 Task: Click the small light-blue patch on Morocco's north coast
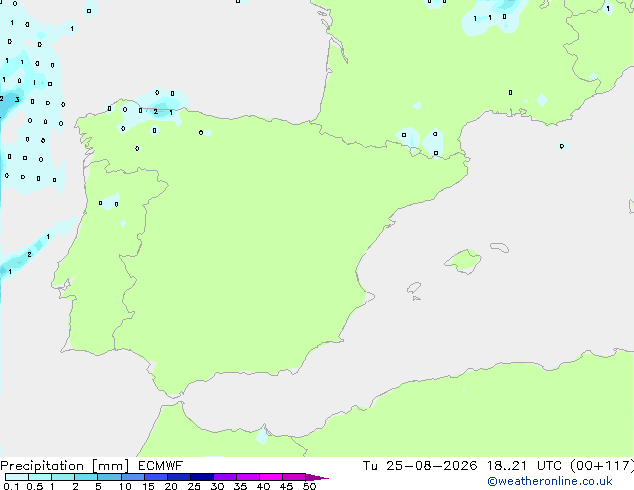(262, 436)
